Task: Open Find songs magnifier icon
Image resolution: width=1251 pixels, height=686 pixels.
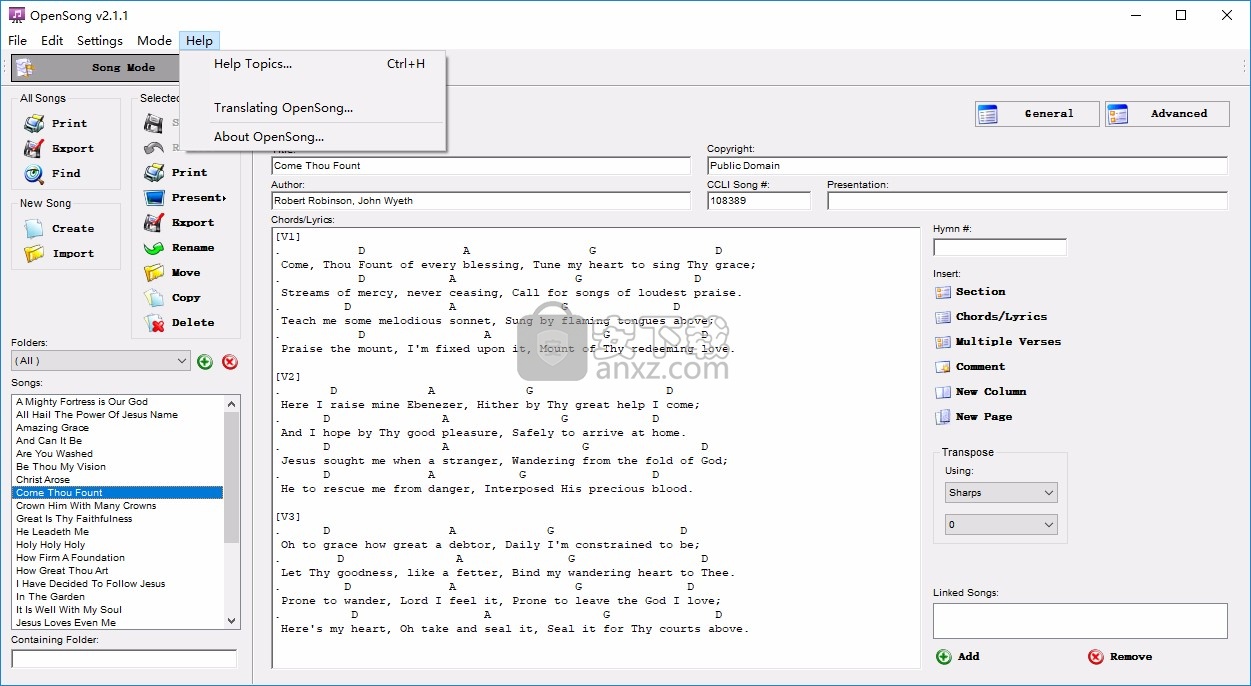Action: 34,173
